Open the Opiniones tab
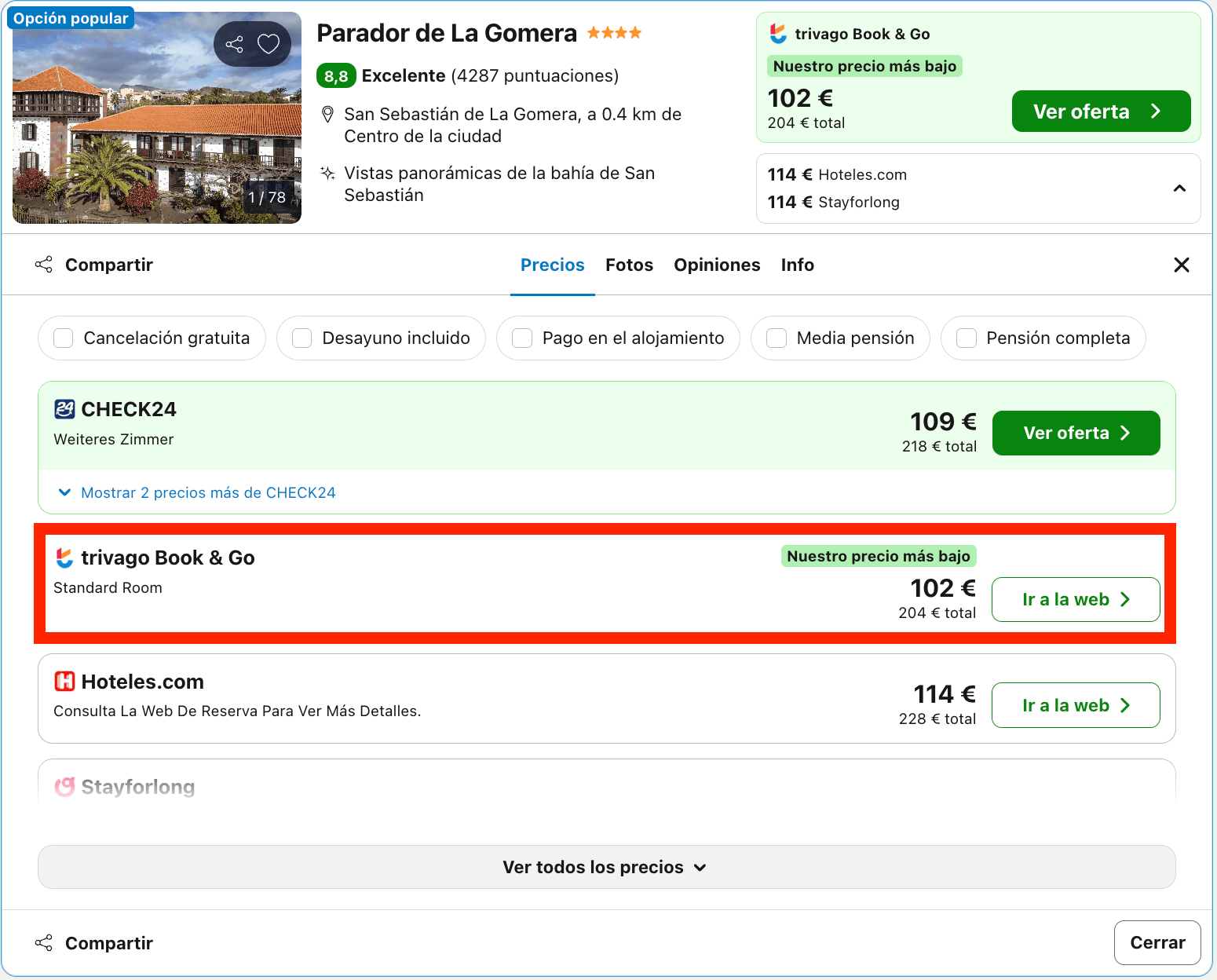 tap(717, 265)
